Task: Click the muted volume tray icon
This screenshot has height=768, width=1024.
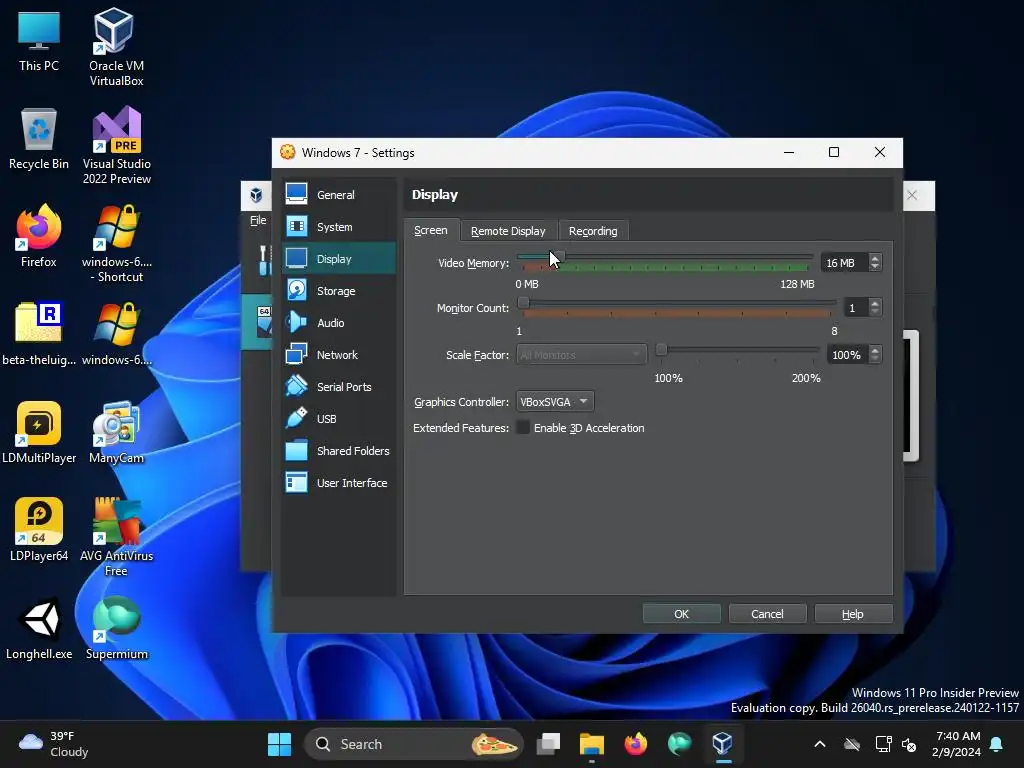Action: [x=909, y=744]
